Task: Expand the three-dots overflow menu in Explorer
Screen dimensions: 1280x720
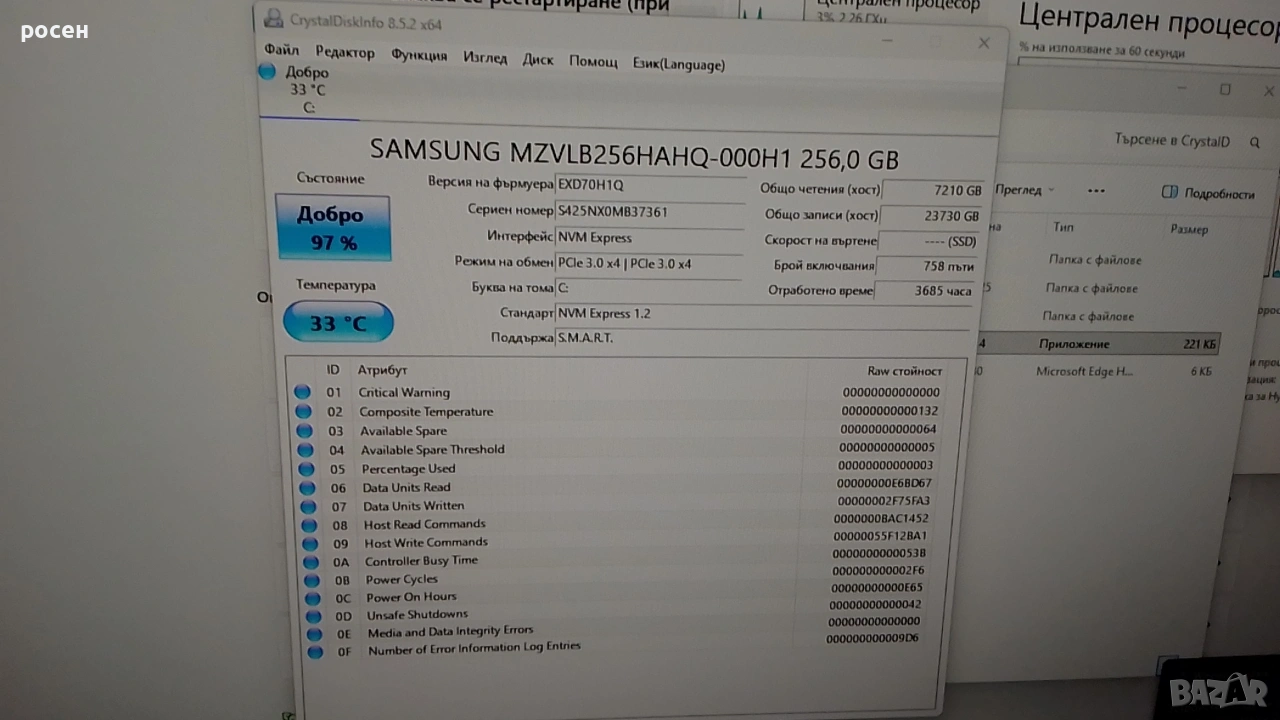Action: coord(1096,191)
